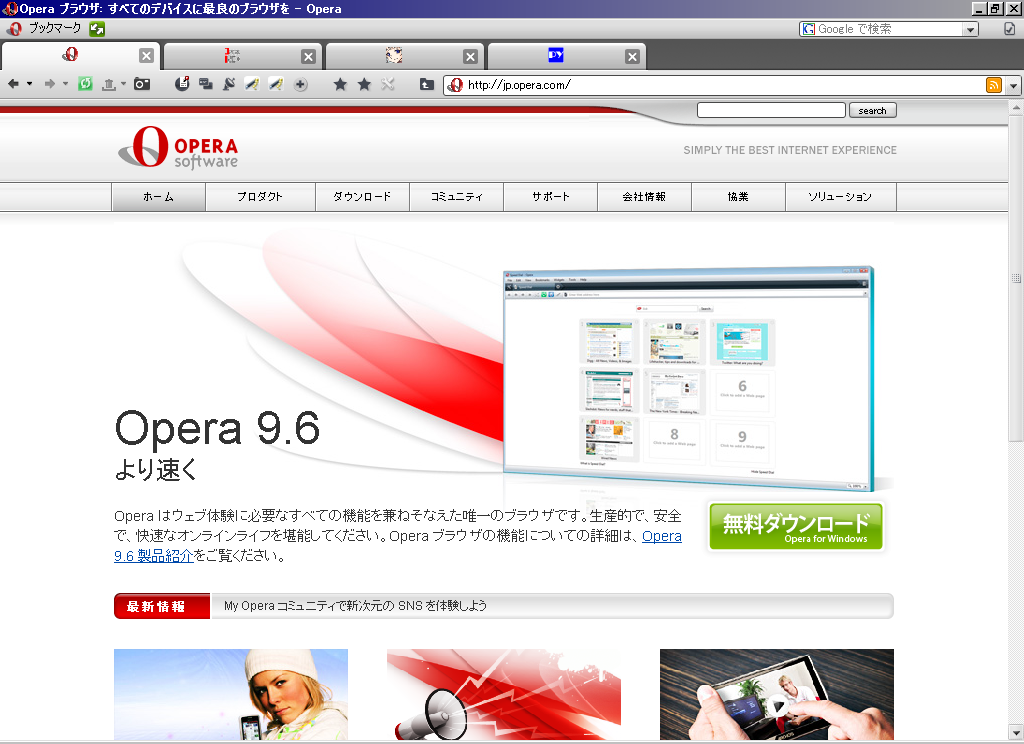Open the back button history dropdown arrow
This screenshot has height=744, width=1024.
(x=29, y=84)
